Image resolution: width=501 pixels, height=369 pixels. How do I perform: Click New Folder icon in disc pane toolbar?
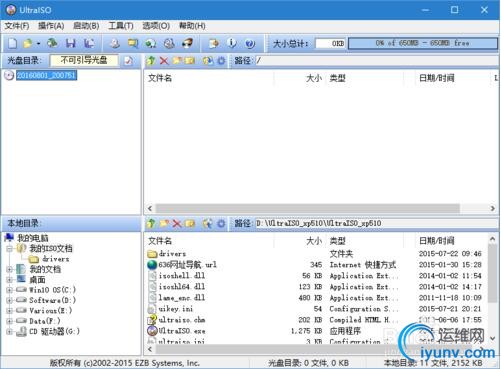[177, 61]
